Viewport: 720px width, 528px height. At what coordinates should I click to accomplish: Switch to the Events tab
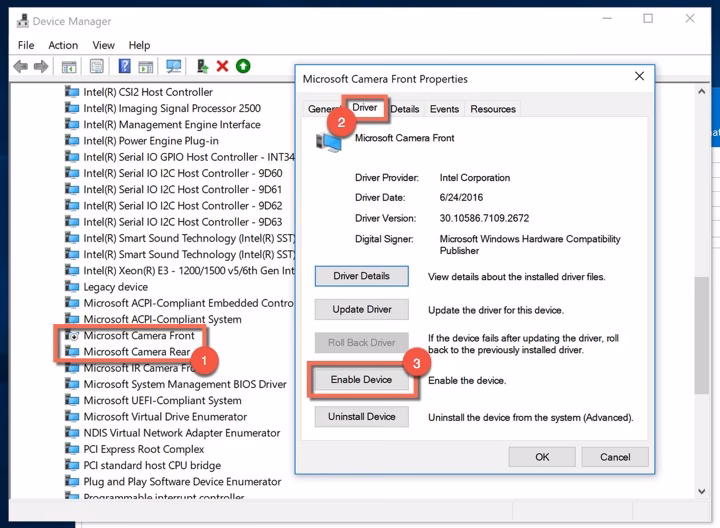point(444,109)
